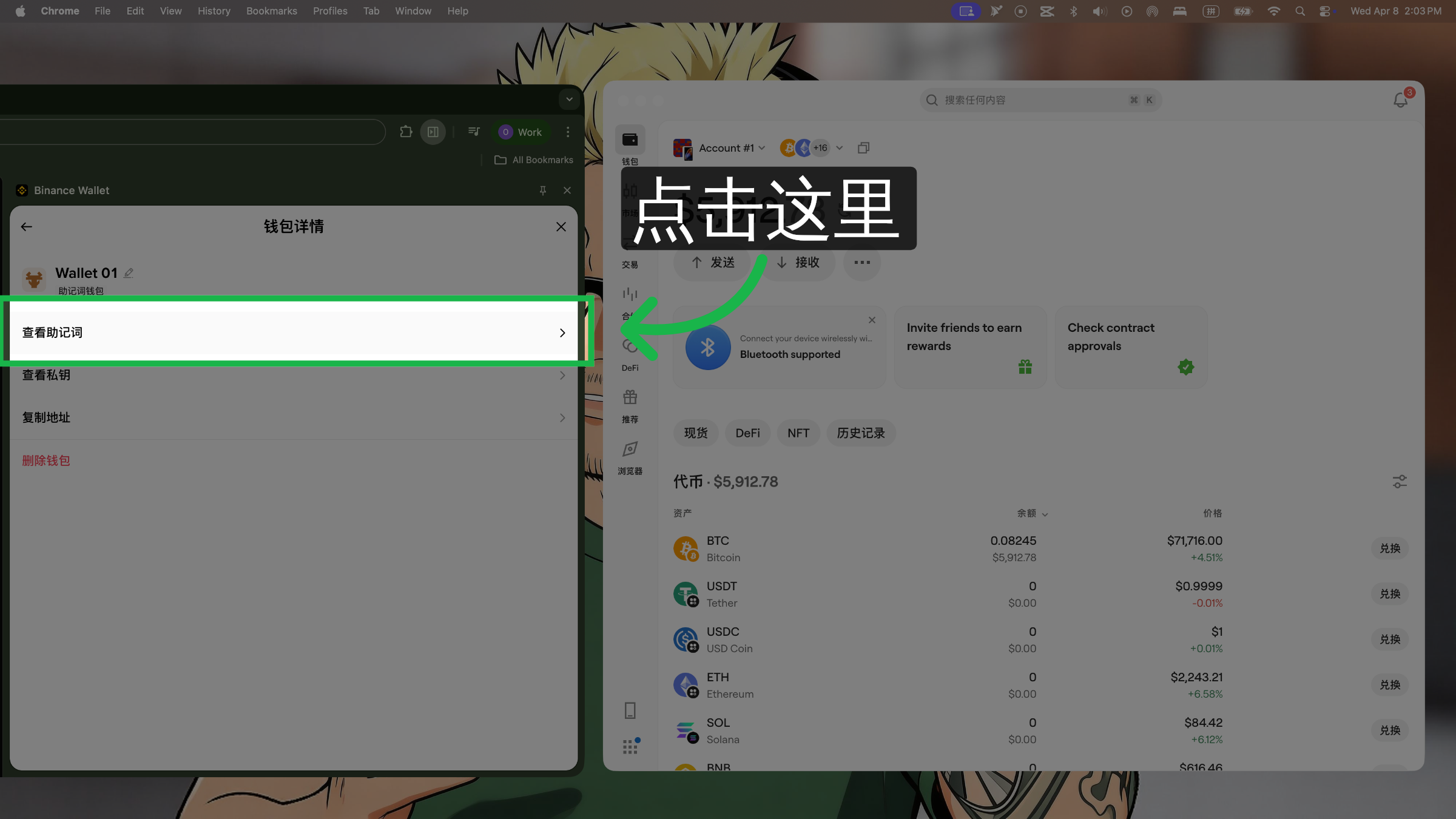Open 查看助记词 row
Screen dimensions: 1456x819
(x=294, y=332)
